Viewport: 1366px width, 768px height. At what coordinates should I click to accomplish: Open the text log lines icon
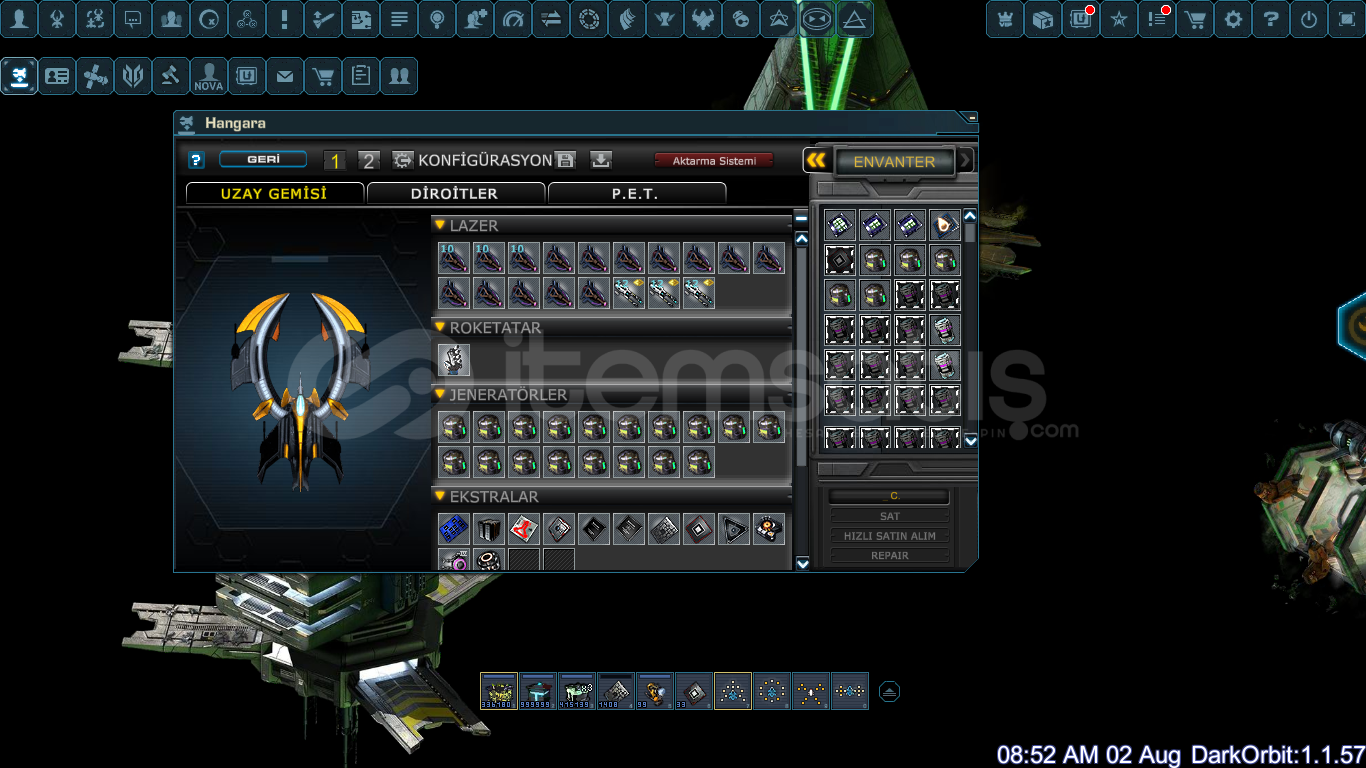pyautogui.click(x=399, y=19)
